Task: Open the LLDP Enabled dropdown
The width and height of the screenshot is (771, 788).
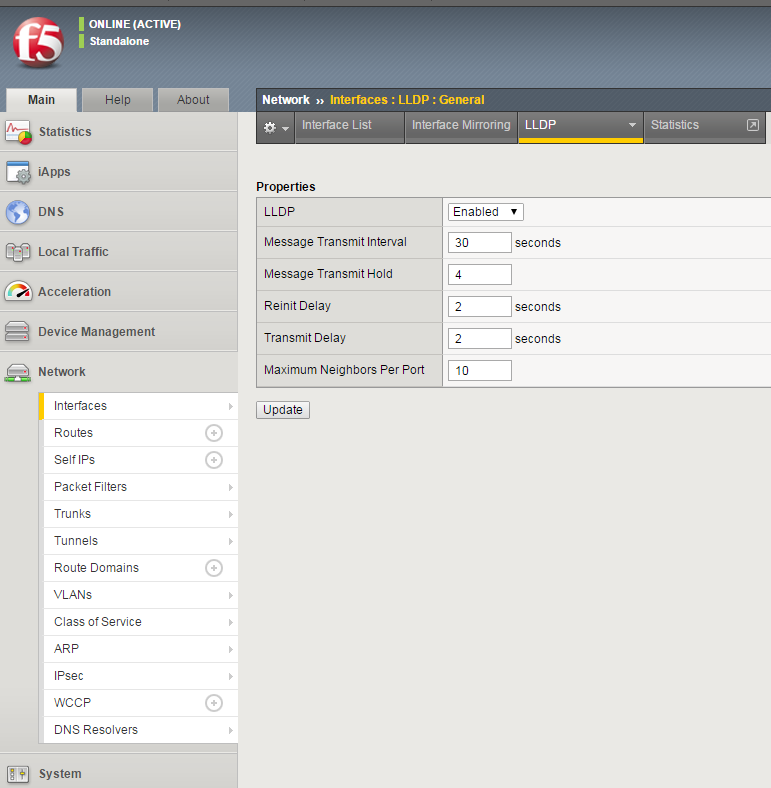Action: coord(486,212)
